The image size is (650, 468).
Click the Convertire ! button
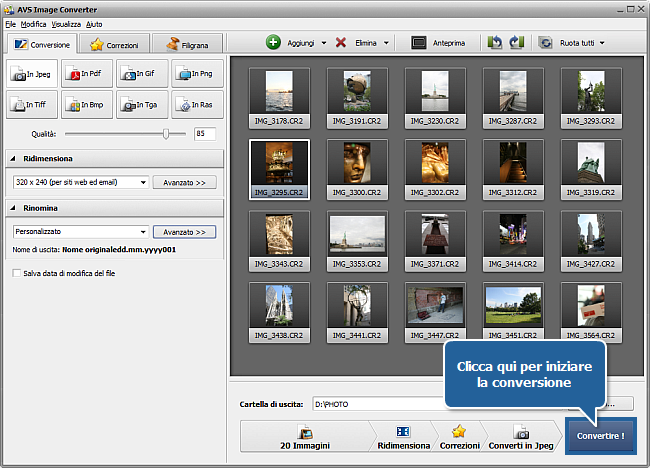(600, 437)
